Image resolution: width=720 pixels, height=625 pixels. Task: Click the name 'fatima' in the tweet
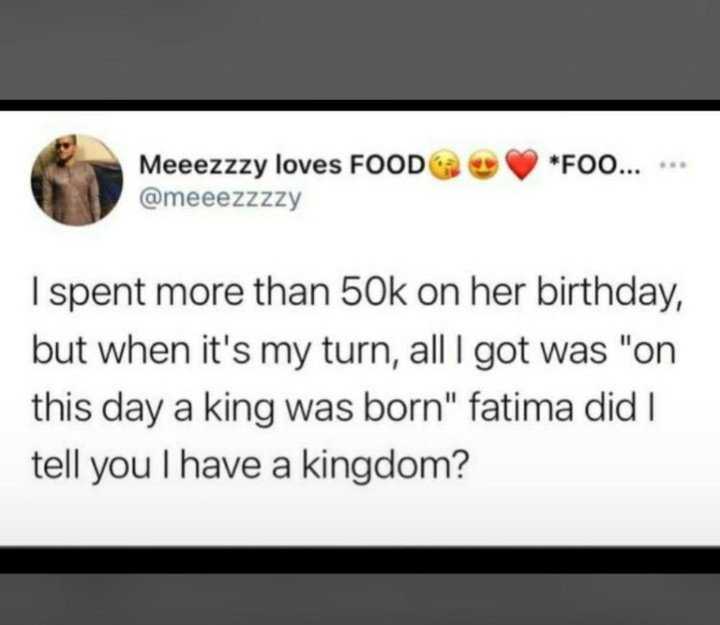tap(521, 408)
